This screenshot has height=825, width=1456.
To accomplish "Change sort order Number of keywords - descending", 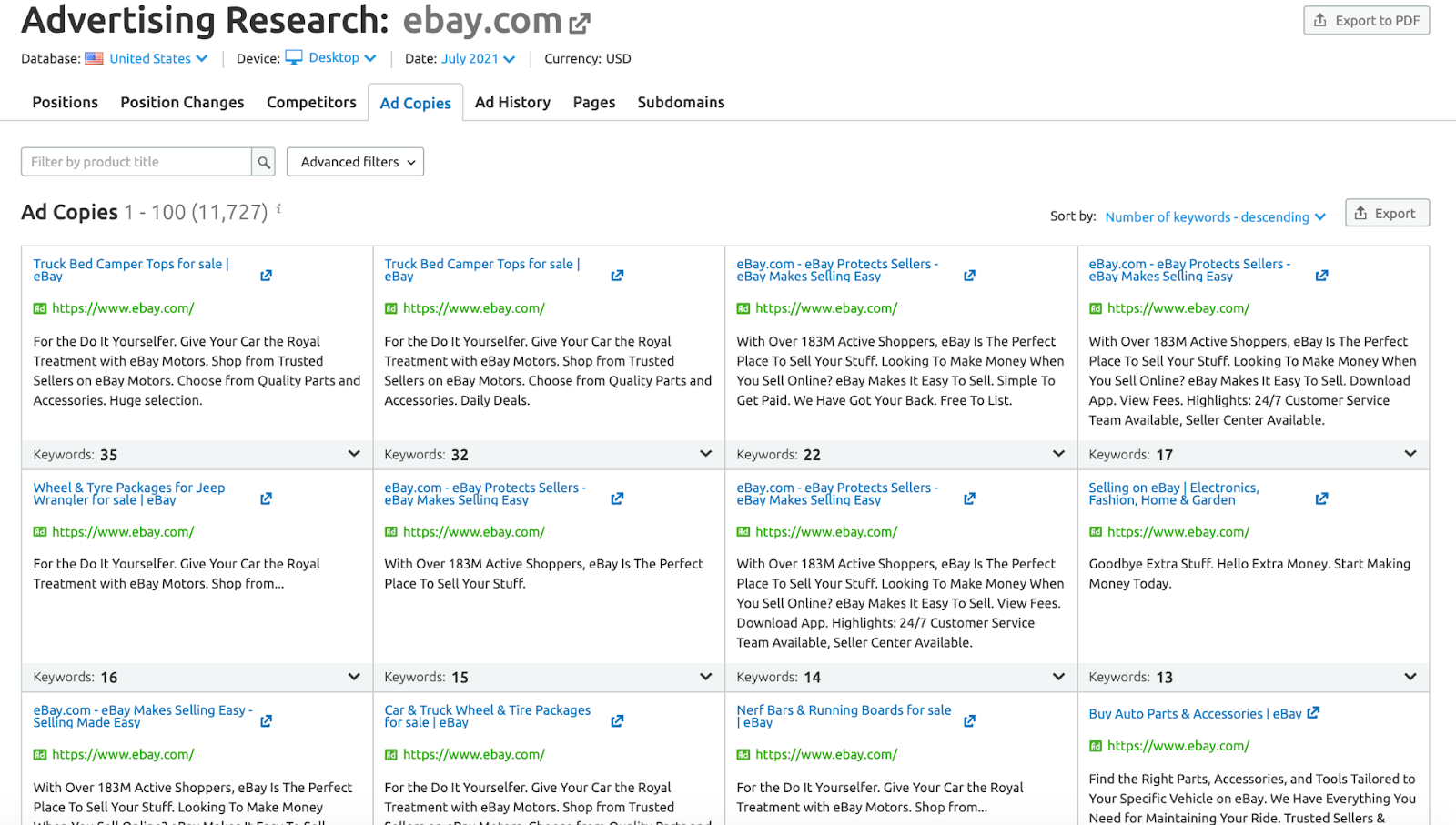I will (1215, 216).
